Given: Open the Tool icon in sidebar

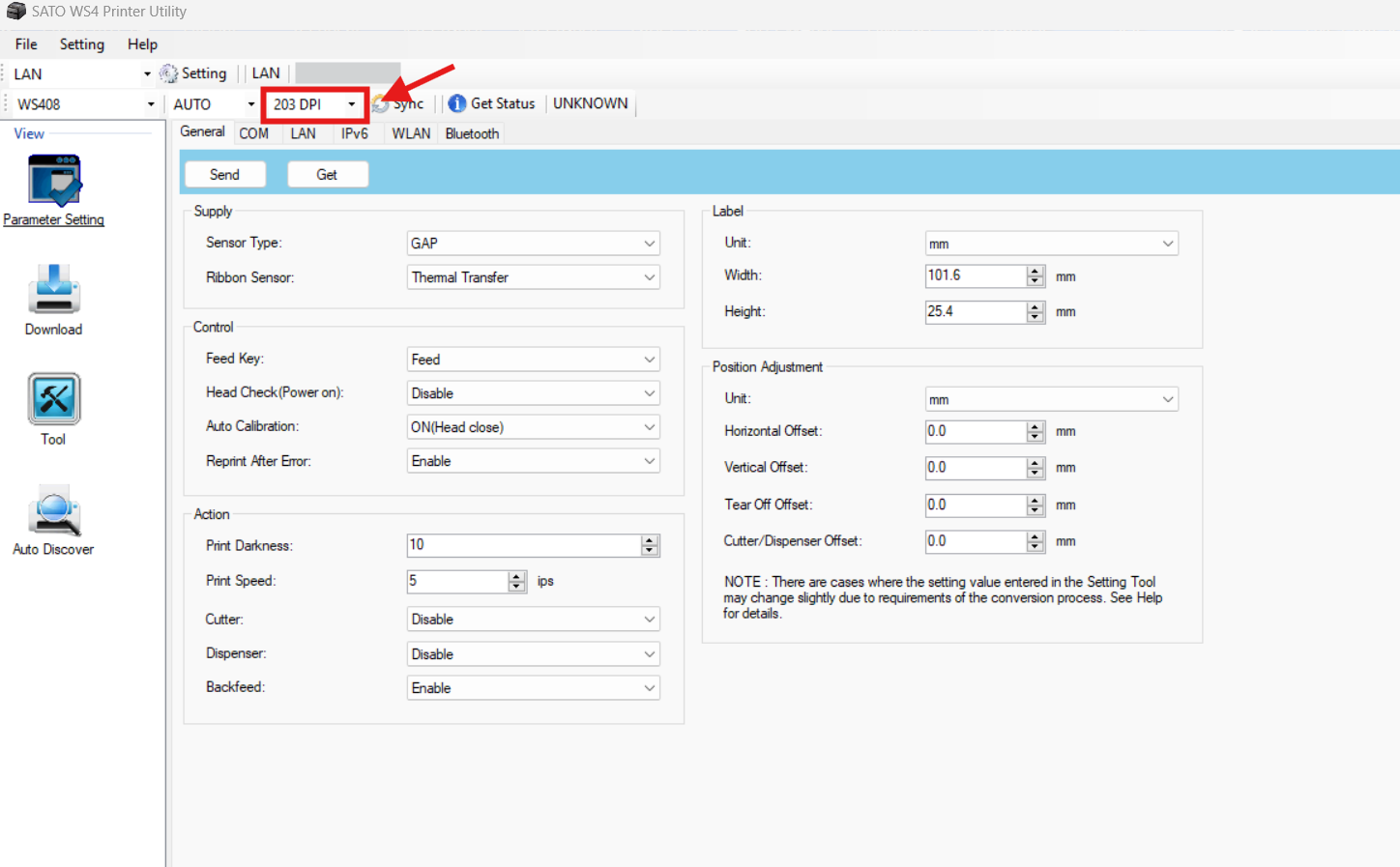Looking at the screenshot, I should pyautogui.click(x=54, y=399).
